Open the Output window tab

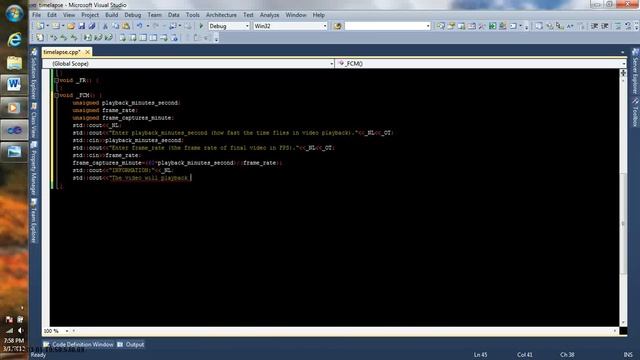[131, 344]
